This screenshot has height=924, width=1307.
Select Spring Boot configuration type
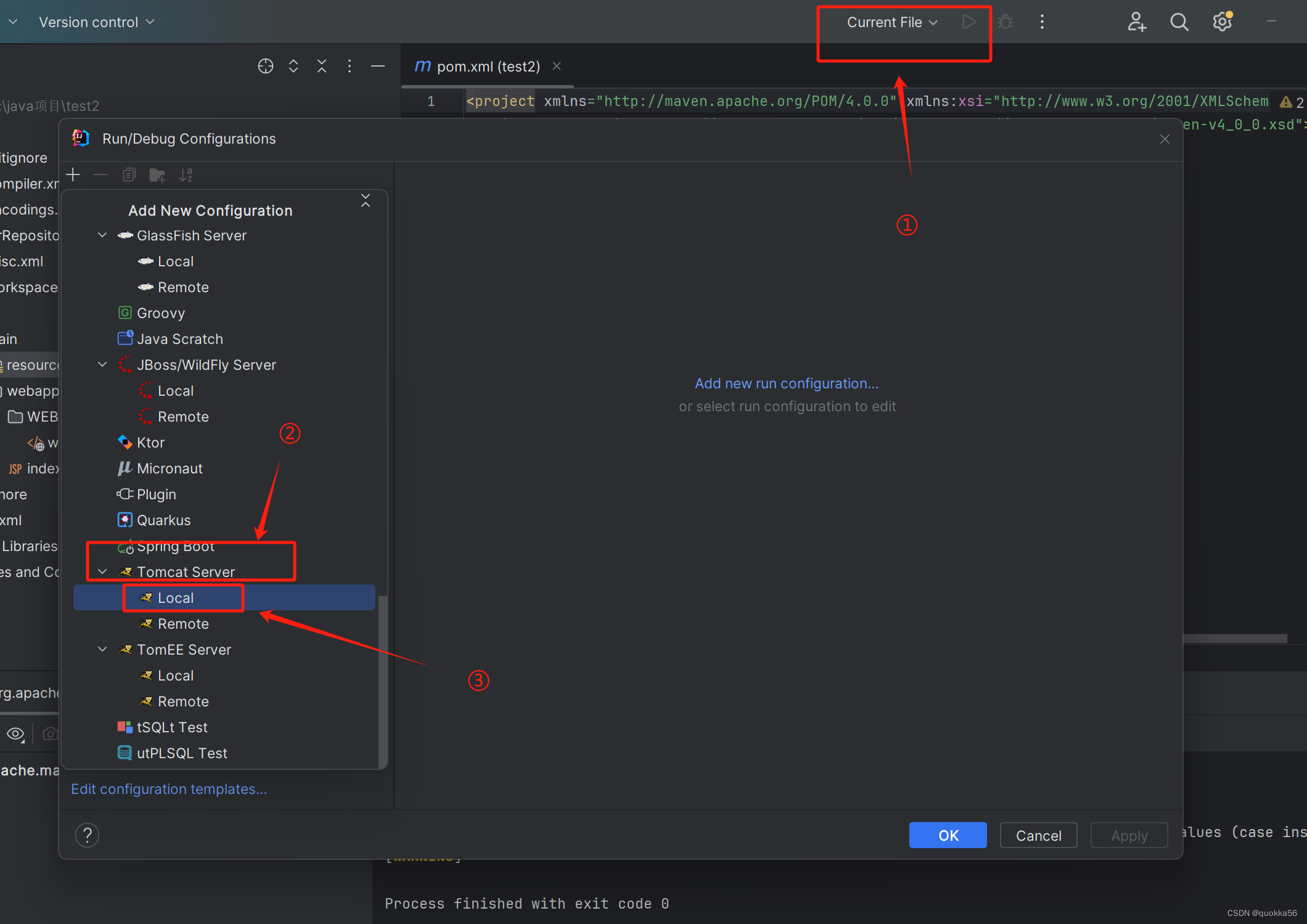[176, 547]
